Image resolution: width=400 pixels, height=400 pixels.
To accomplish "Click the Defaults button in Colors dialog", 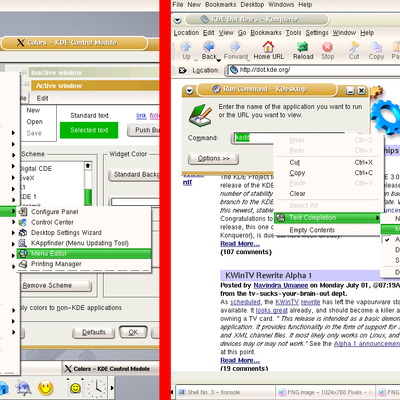I will [94, 332].
